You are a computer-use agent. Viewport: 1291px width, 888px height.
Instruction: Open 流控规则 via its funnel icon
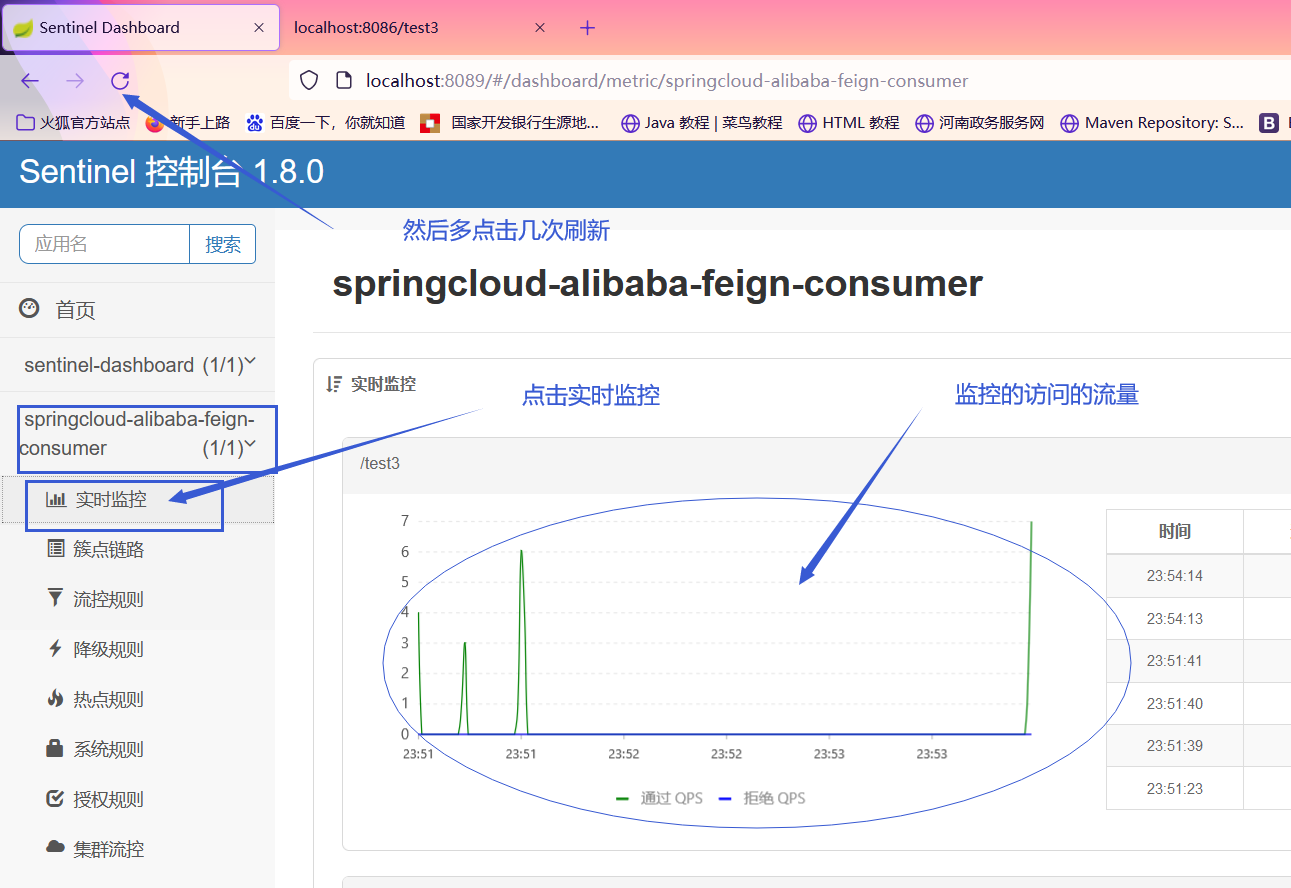coord(55,598)
